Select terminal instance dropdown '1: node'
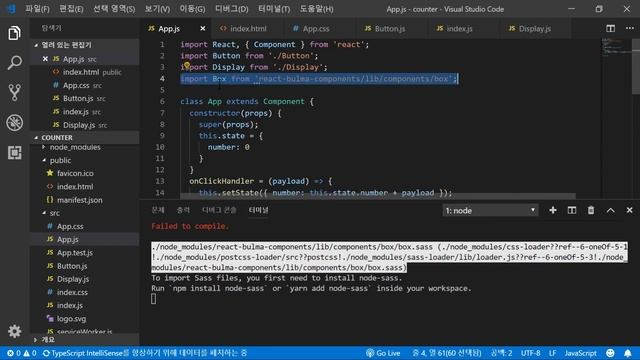640x360 pixels. [490, 210]
